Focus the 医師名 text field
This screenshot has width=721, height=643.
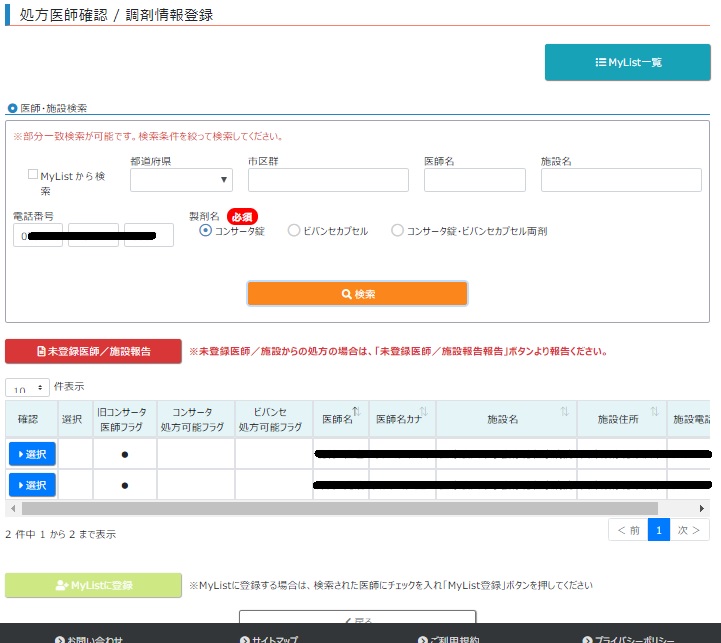[474, 180]
